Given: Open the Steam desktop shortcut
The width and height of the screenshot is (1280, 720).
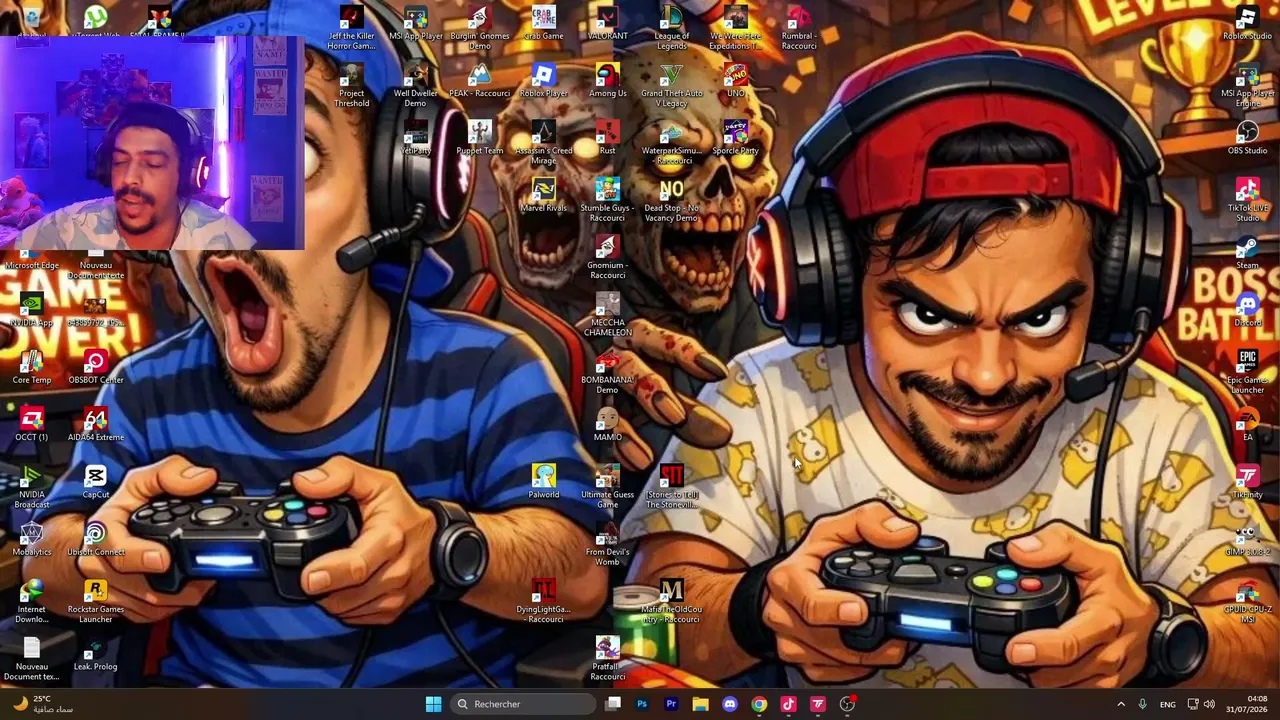Looking at the screenshot, I should (1247, 254).
